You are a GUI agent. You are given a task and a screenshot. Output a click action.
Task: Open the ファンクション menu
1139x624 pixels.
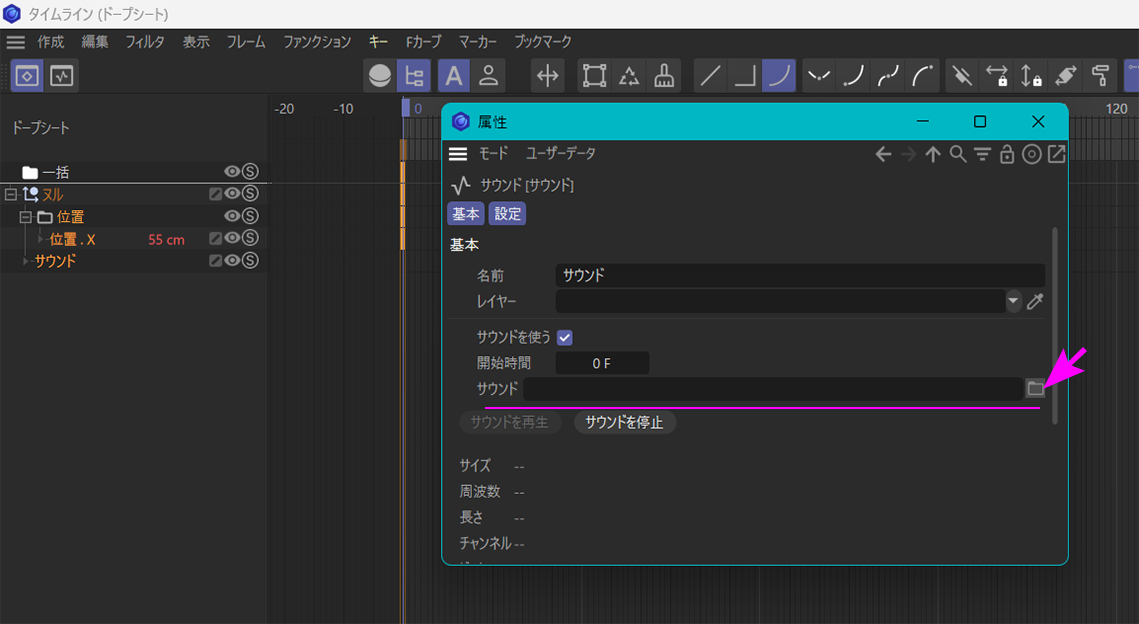click(x=317, y=42)
